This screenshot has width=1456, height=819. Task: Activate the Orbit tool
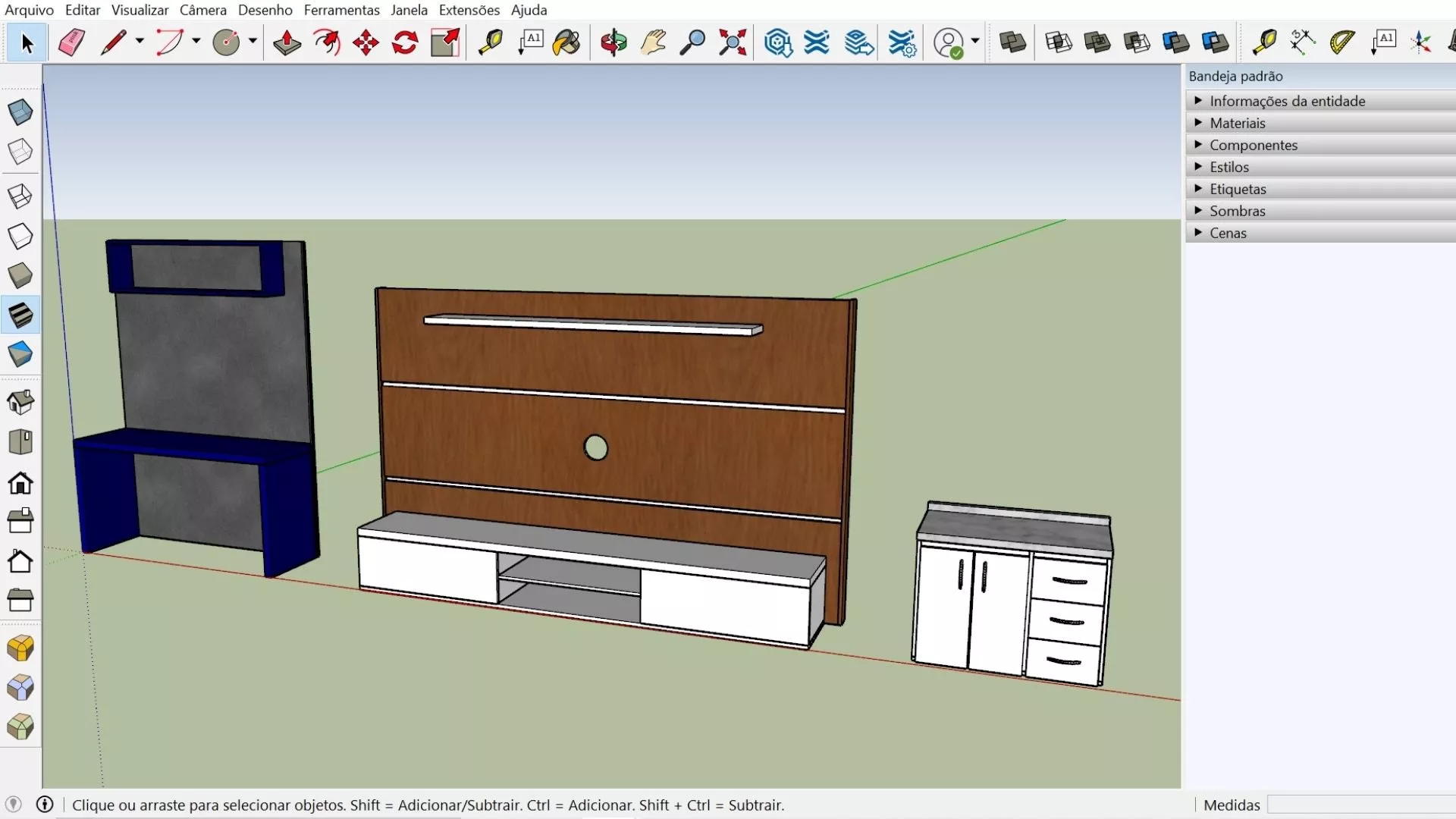(613, 42)
